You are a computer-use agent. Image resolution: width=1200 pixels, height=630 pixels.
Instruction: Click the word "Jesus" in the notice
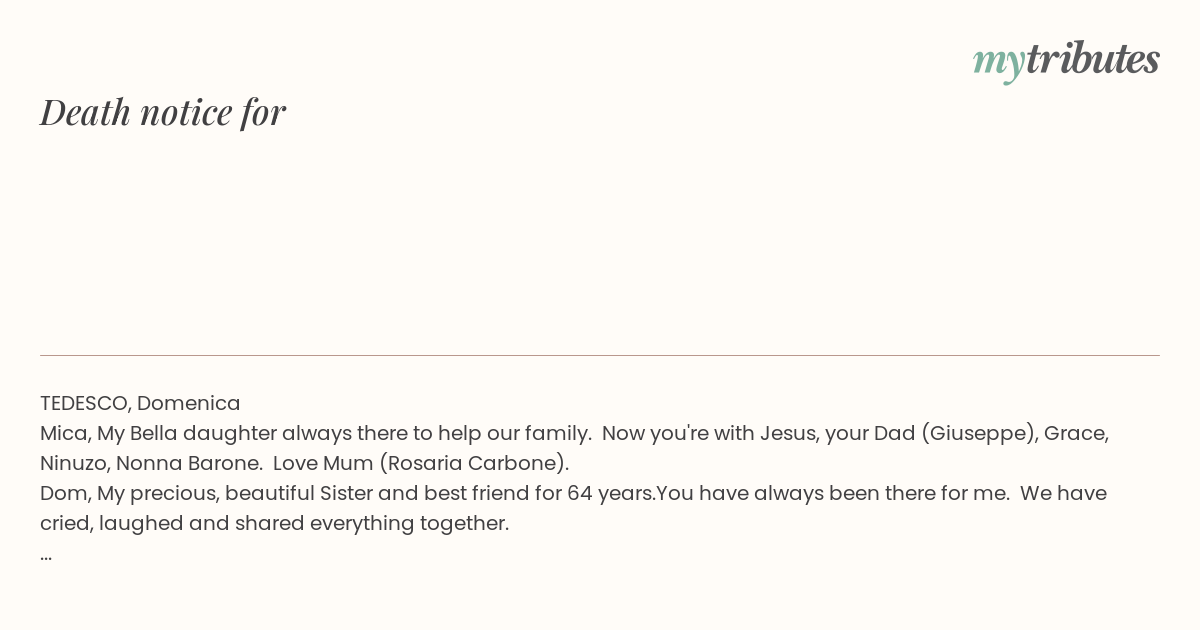click(x=786, y=433)
